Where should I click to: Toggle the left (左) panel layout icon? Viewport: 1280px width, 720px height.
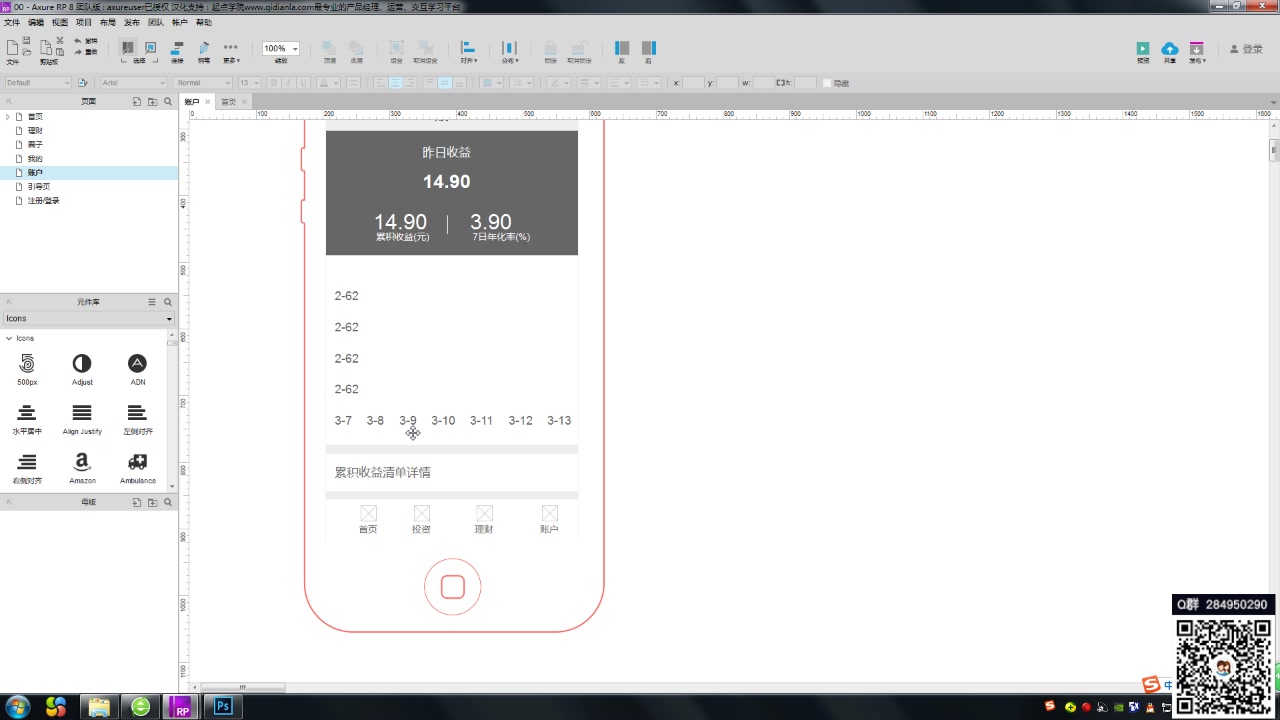tap(621, 48)
